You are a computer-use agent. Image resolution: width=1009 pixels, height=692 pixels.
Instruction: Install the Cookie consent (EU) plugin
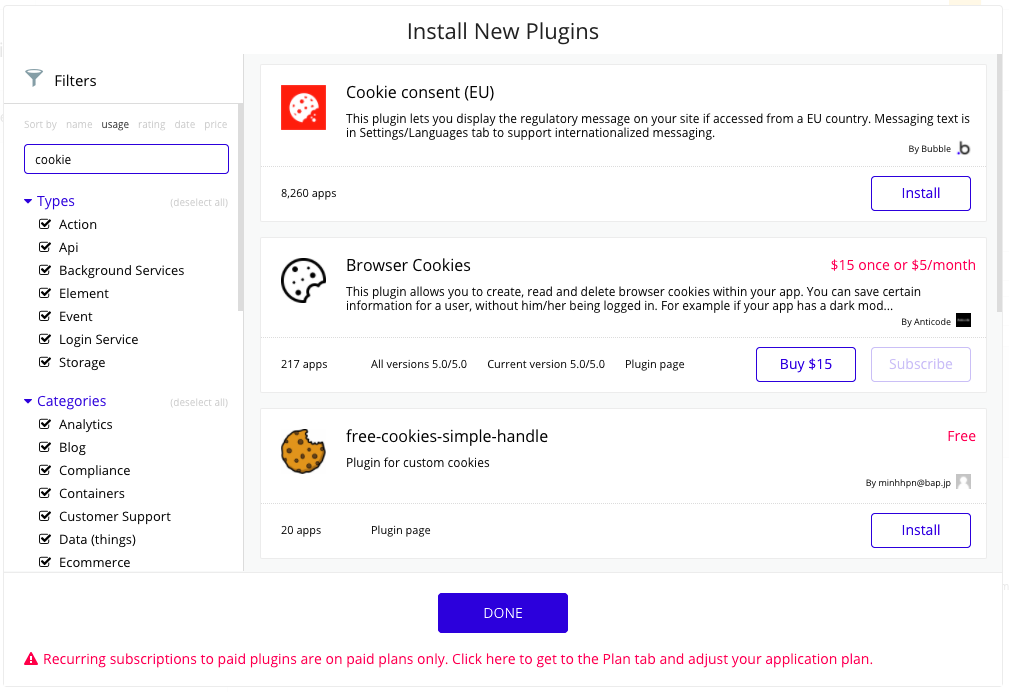pos(920,193)
